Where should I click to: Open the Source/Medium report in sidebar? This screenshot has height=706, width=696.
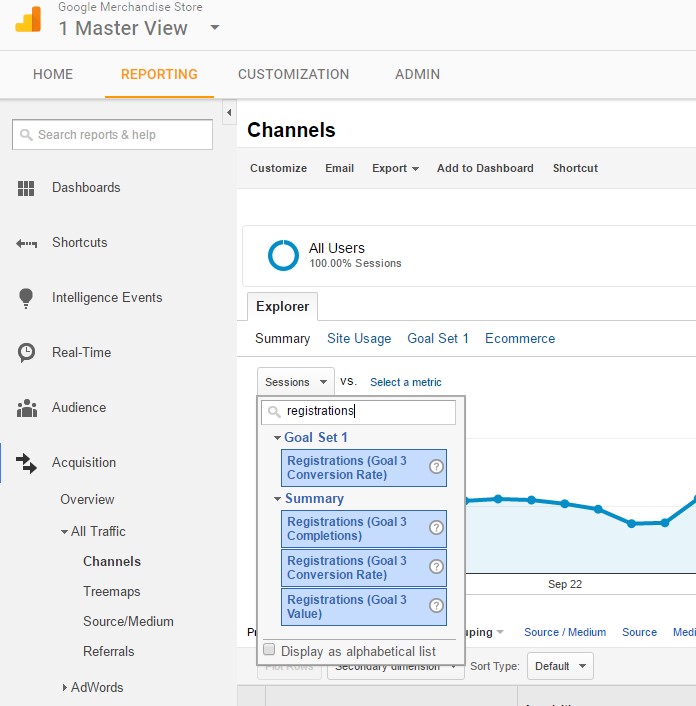[x=128, y=621]
